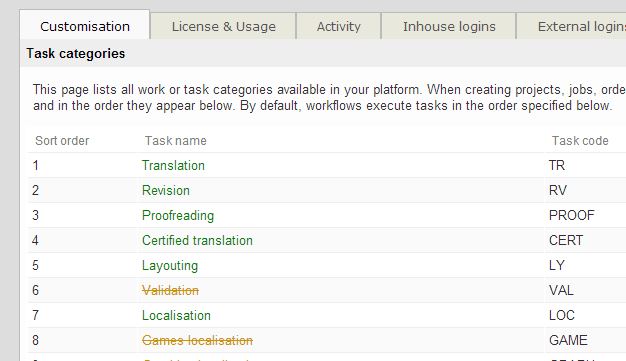The image size is (626, 361).
Task: Select the TR task code cell
Action: (557, 165)
